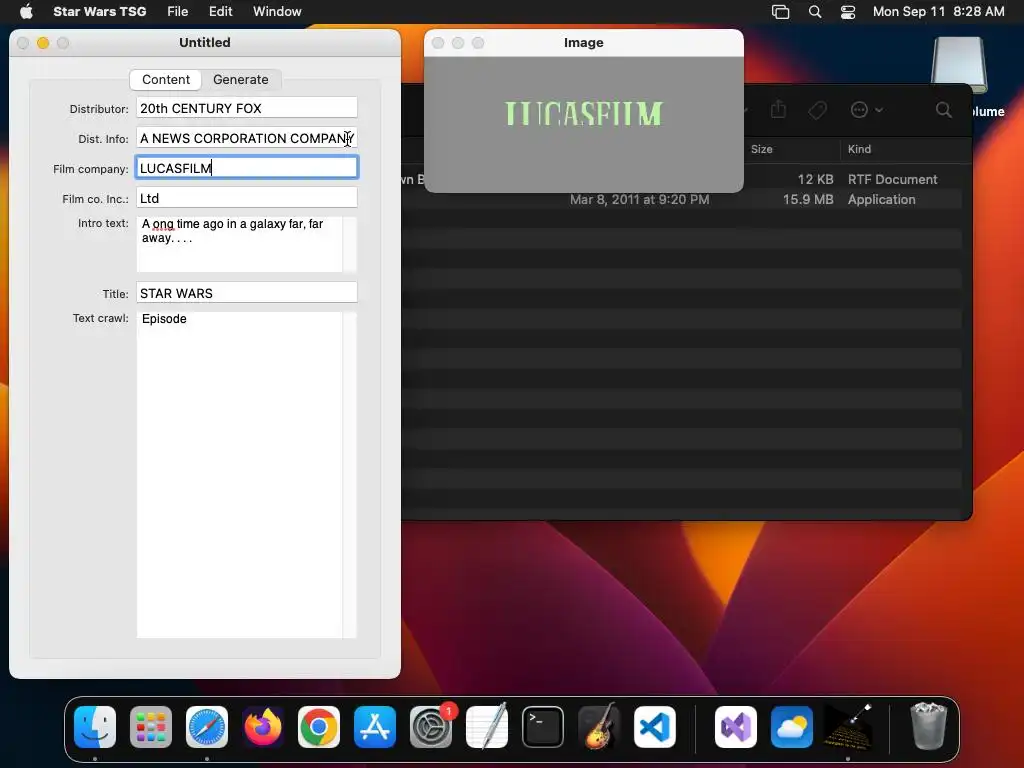This screenshot has height=768, width=1024.
Task: Click the Film company field with LUCASFILM
Action: (x=247, y=168)
